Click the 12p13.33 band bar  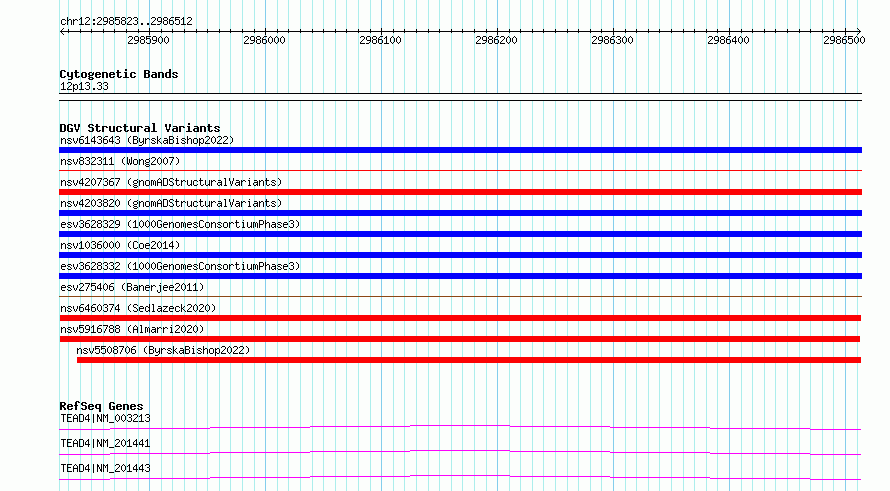(x=460, y=97)
